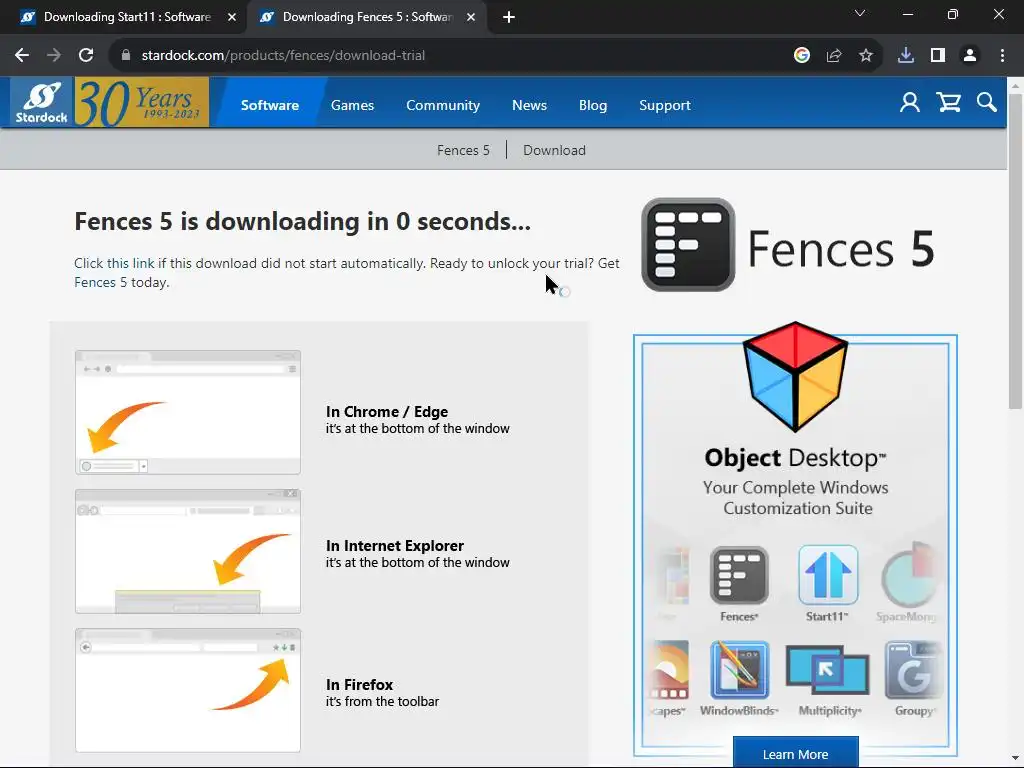Viewport: 1024px width, 768px height.
Task: Click the page vertical scrollbar thumb
Action: pyautogui.click(x=1015, y=251)
